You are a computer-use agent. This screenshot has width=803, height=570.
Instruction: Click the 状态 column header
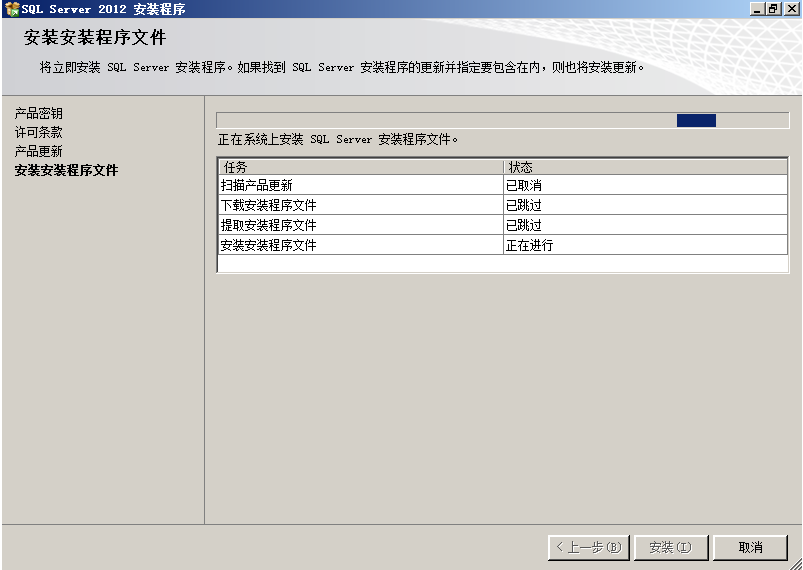pos(645,167)
